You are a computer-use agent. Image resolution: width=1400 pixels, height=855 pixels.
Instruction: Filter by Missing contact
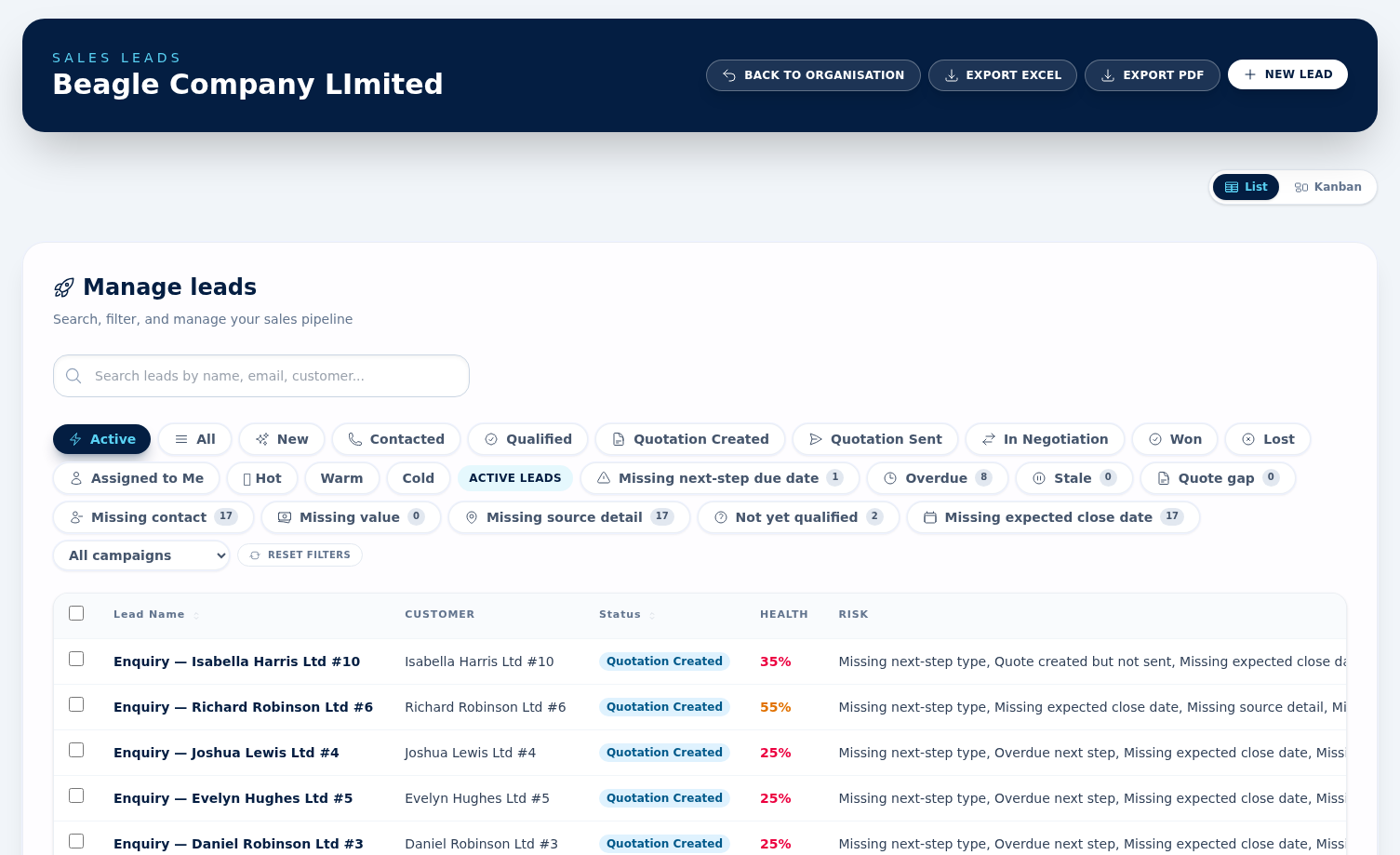[153, 517]
